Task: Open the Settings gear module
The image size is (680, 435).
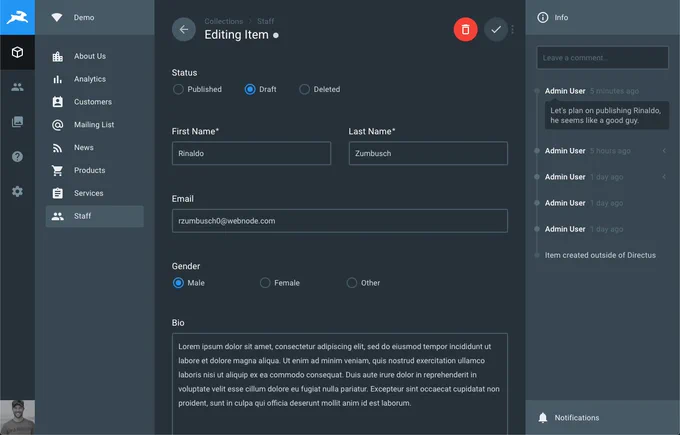Action: [x=17, y=191]
